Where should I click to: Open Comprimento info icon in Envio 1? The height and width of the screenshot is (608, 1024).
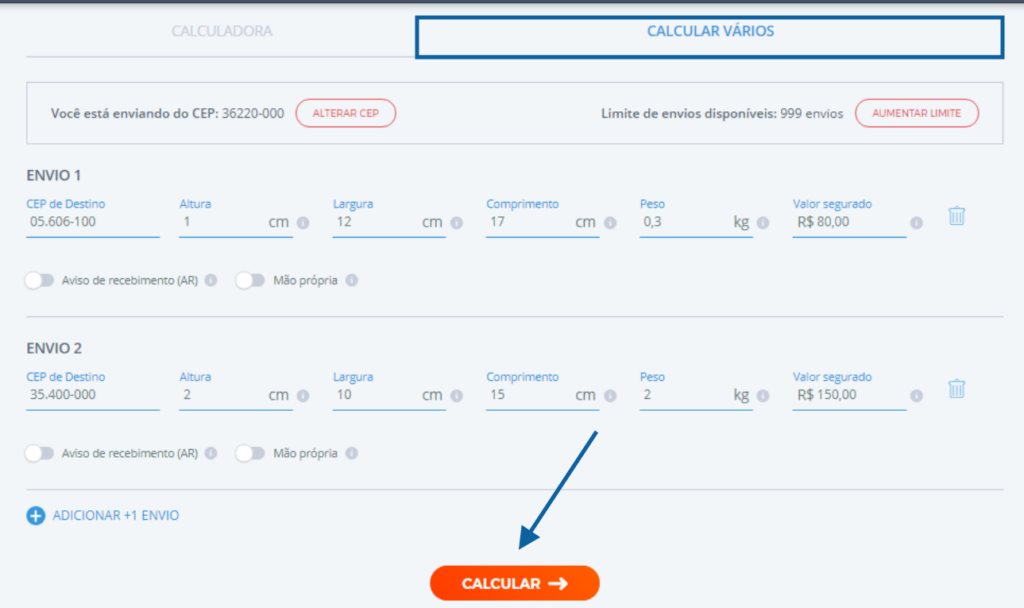tap(610, 223)
